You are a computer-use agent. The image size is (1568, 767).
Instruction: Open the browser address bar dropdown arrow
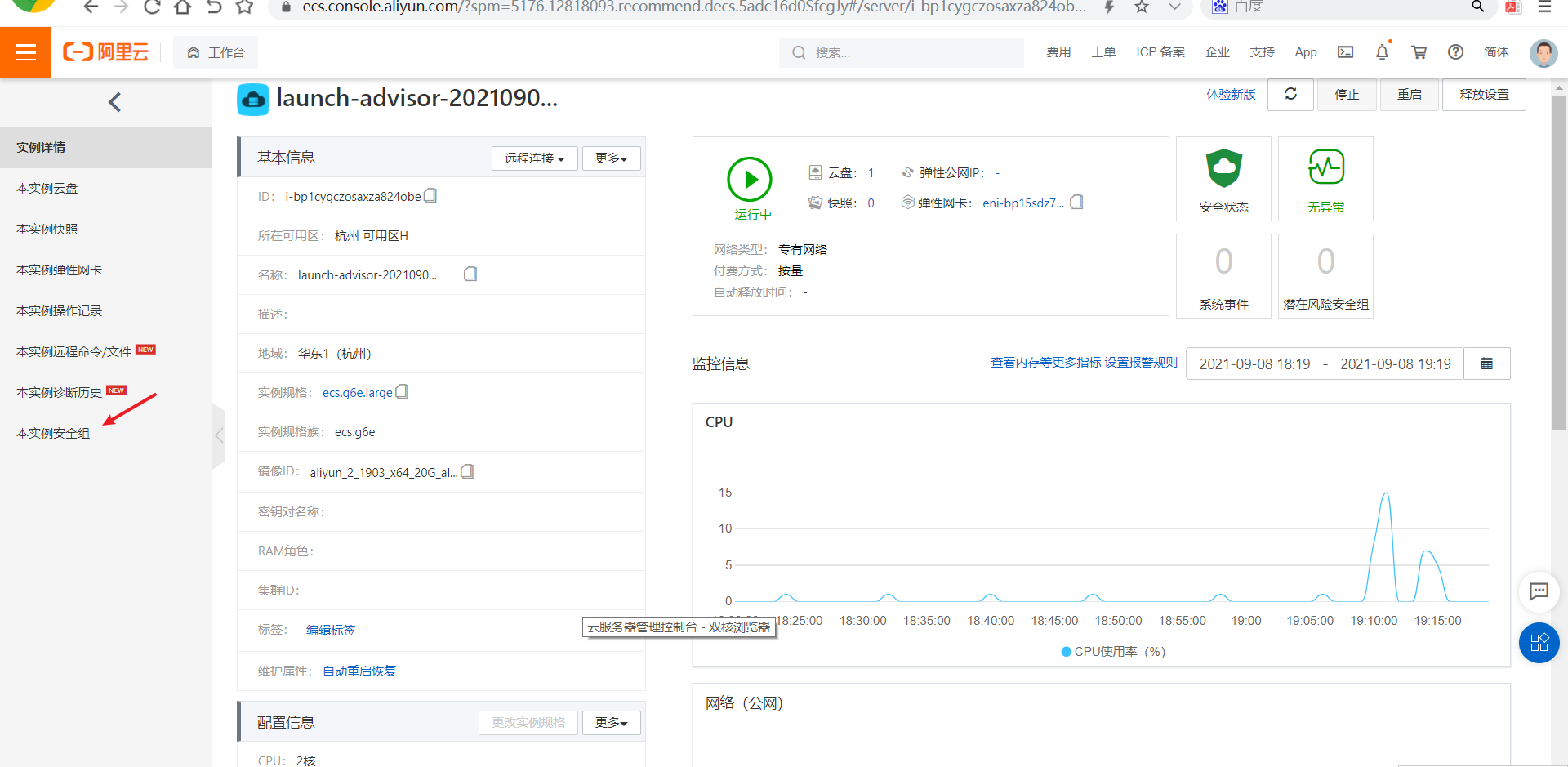coord(1174,7)
